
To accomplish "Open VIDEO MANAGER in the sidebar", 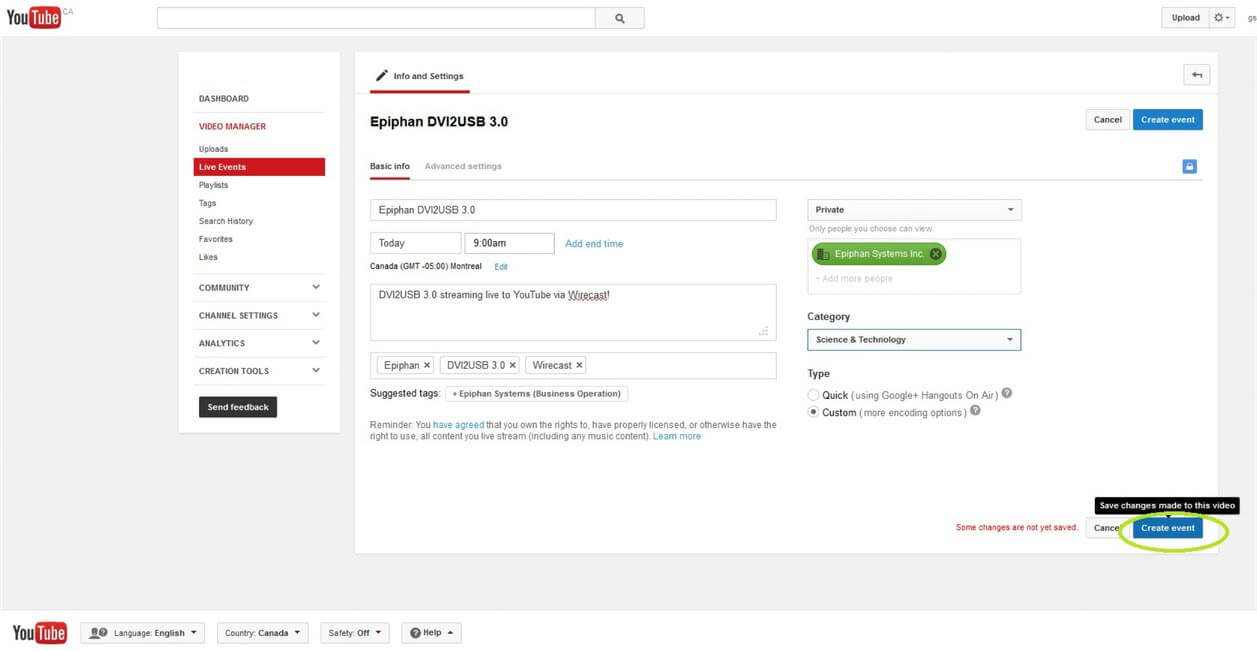I will (x=232, y=127).
